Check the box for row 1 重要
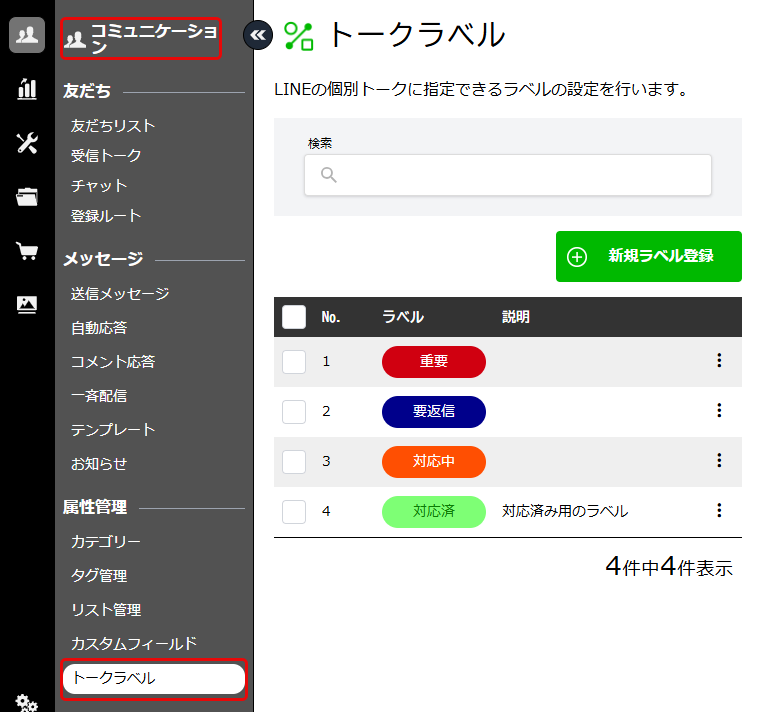 coord(294,362)
